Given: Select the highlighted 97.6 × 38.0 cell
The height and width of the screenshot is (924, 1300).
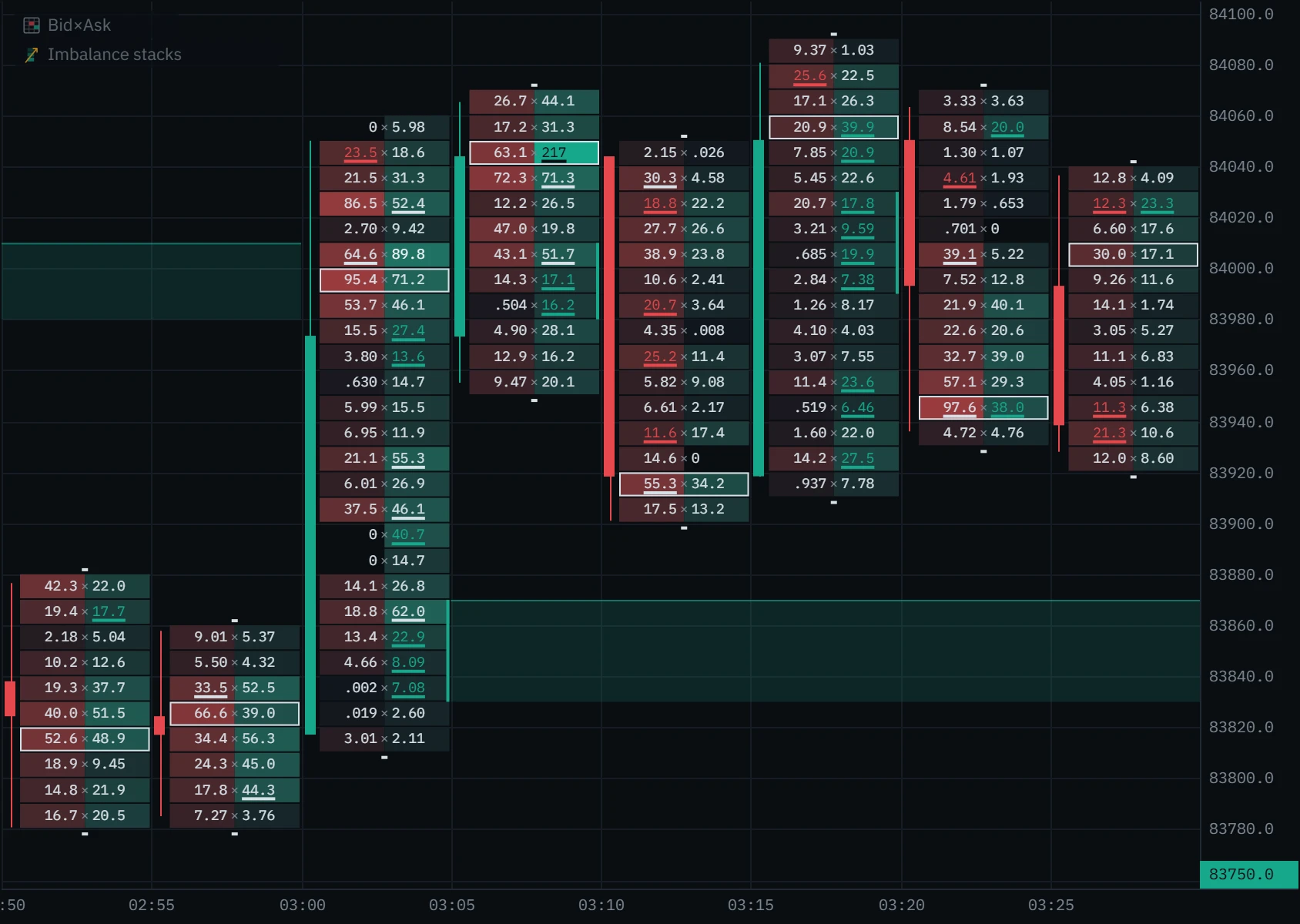Looking at the screenshot, I should pyautogui.click(x=983, y=407).
